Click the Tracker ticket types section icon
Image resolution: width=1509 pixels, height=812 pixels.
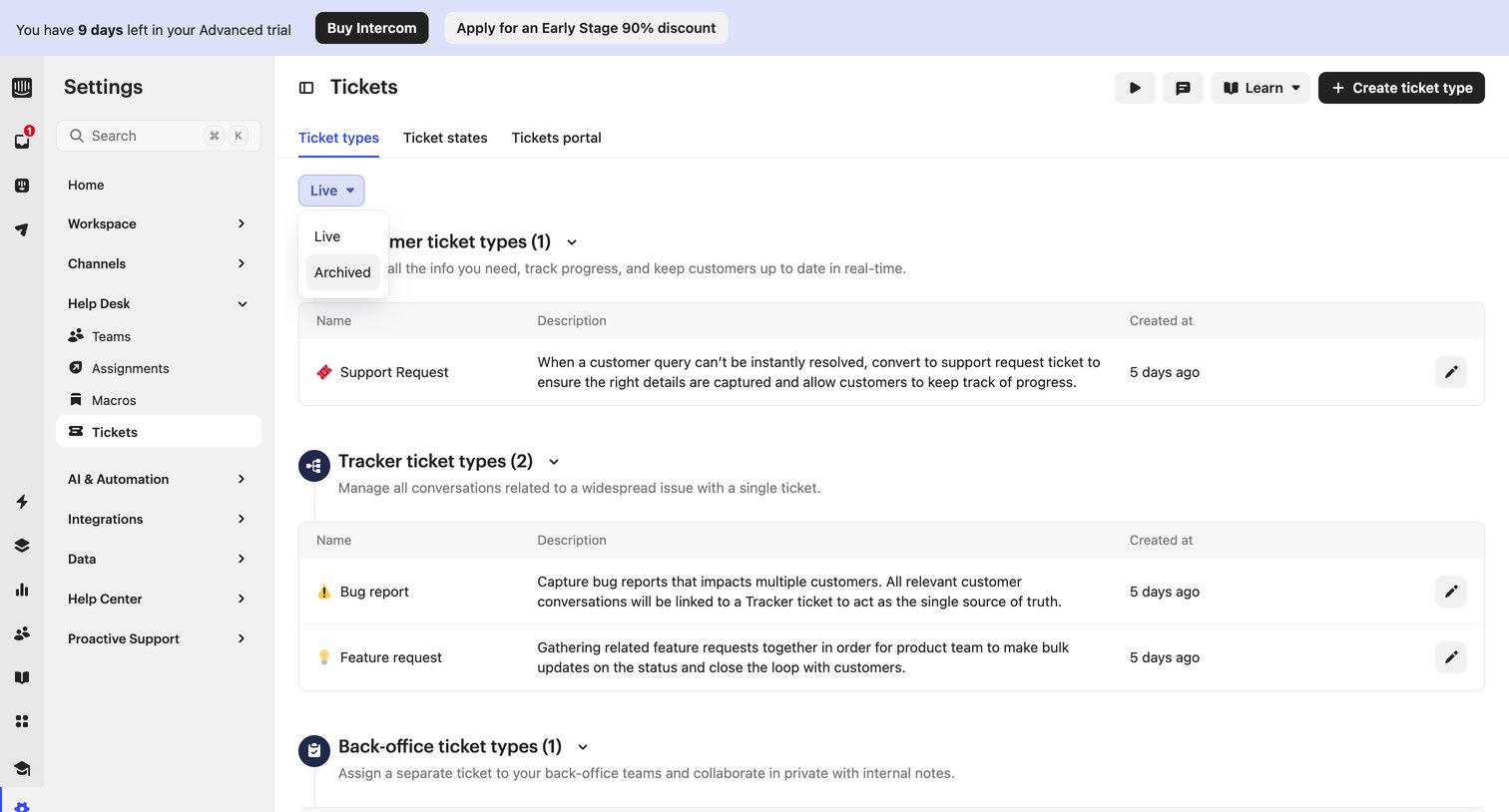pyautogui.click(x=314, y=466)
